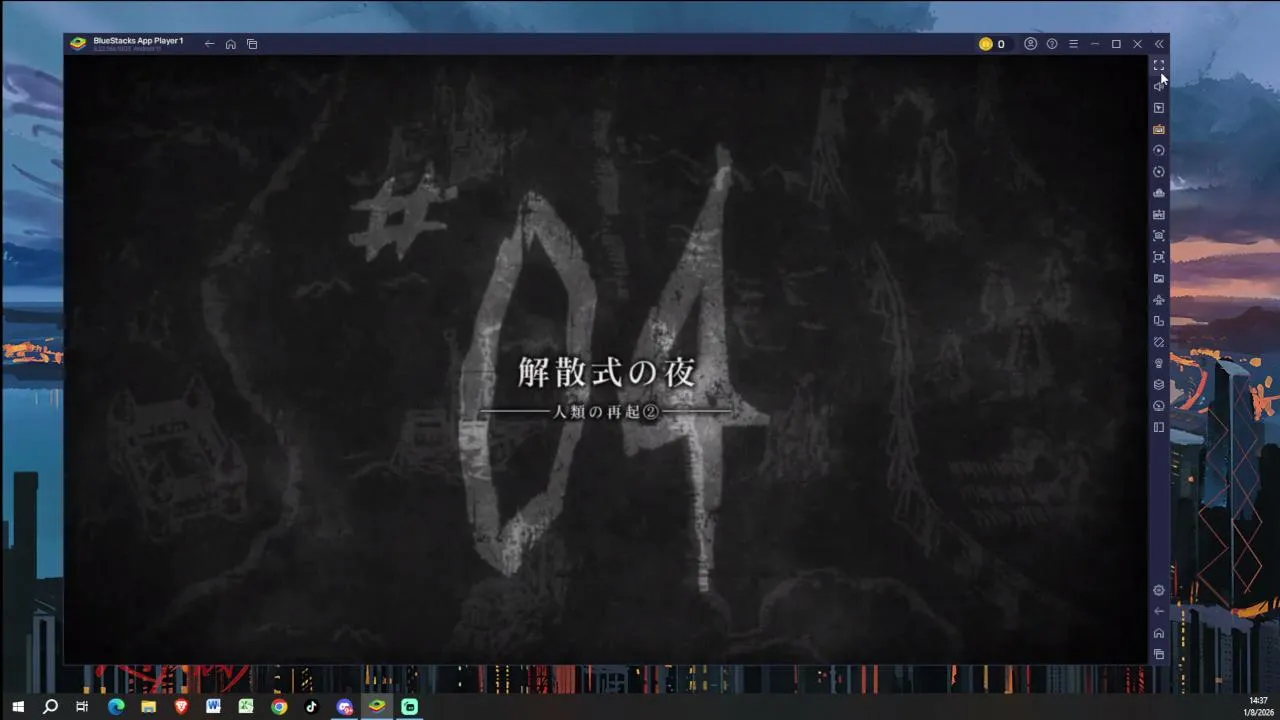
Task: Click the subtitle 人類の再起②
Action: [606, 412]
